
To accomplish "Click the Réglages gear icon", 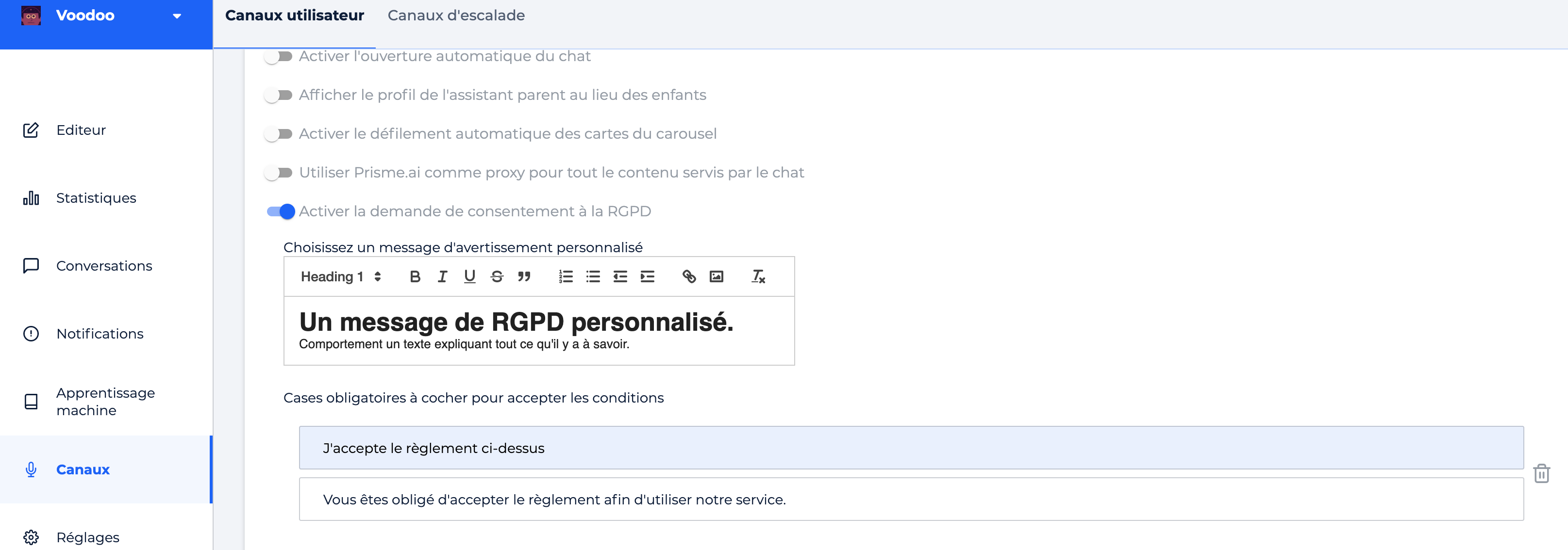I will click(x=31, y=538).
